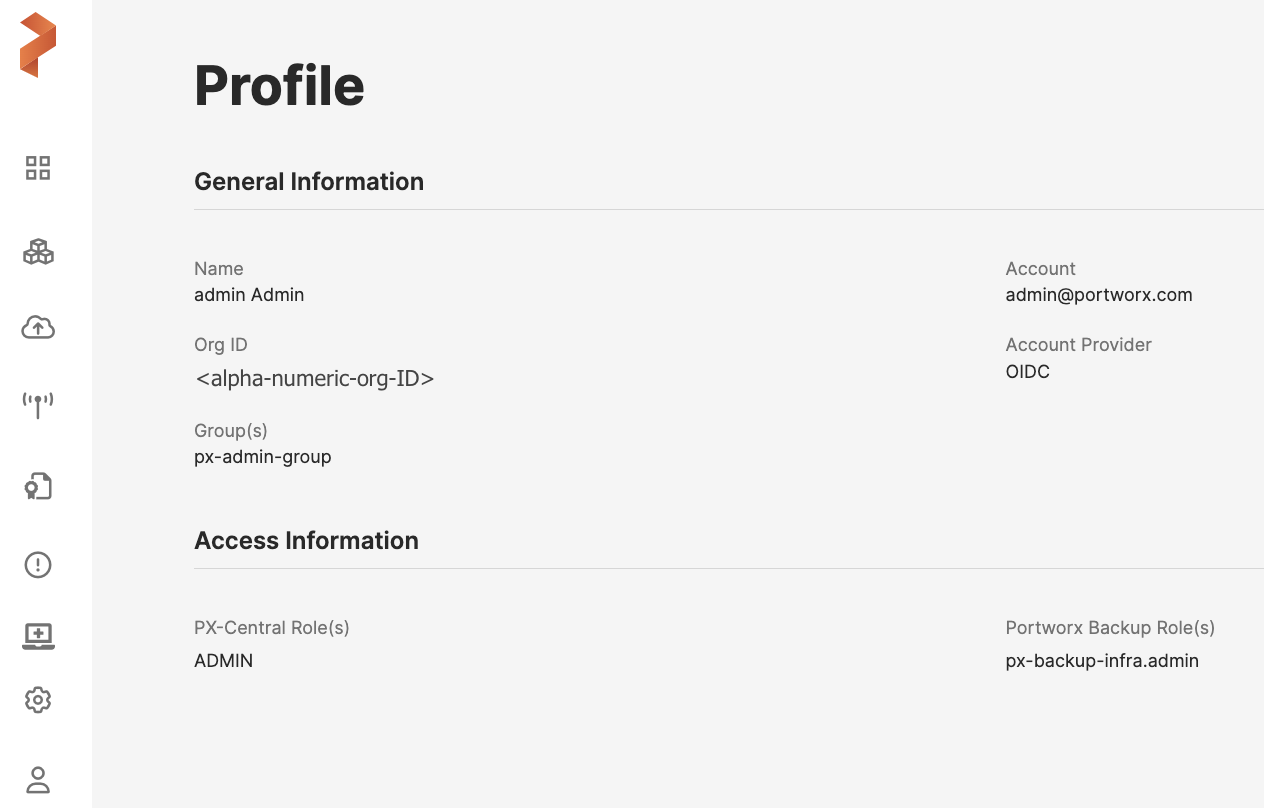Click the ADMIN PX-Central role value
The height and width of the screenshot is (808, 1264).
[x=223, y=661]
